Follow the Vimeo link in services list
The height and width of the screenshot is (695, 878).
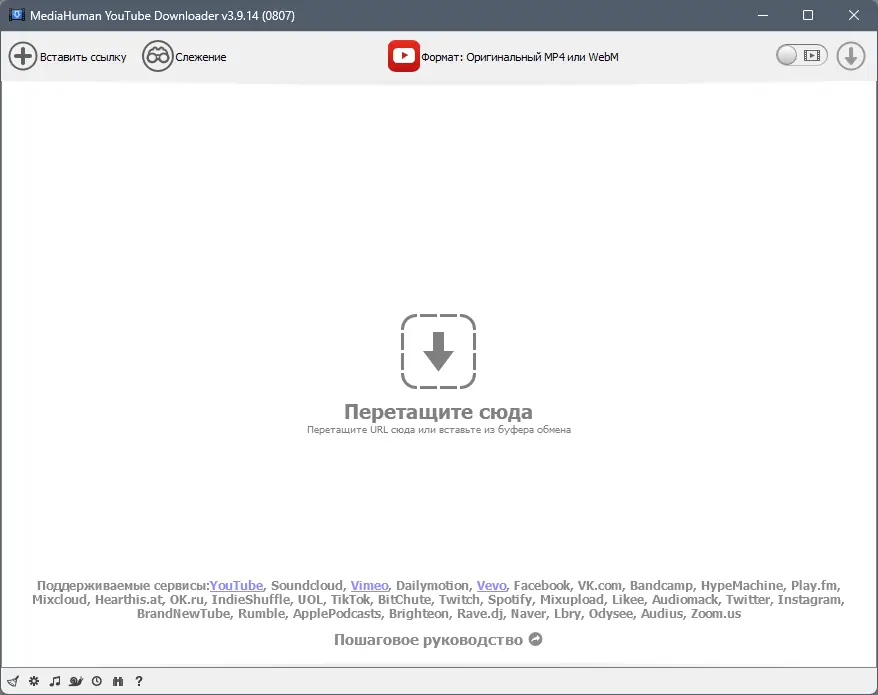tap(369, 585)
